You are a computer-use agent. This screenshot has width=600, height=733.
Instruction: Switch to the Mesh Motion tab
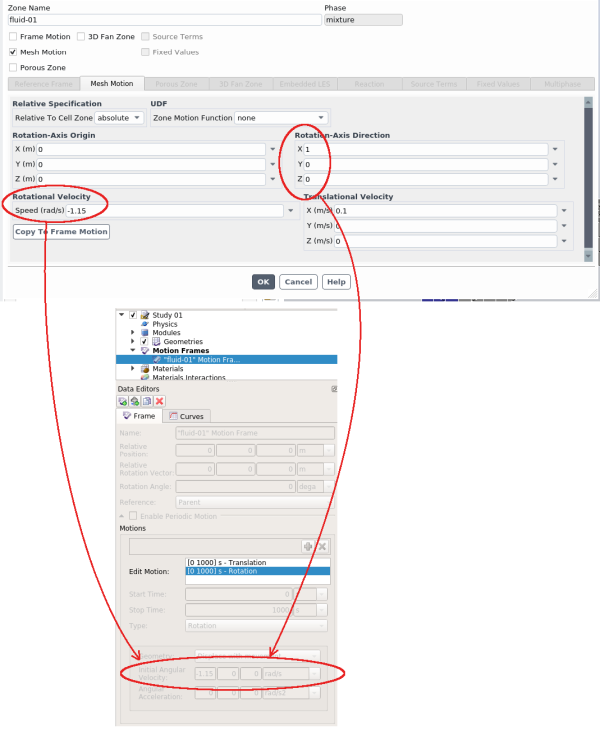pos(112,84)
